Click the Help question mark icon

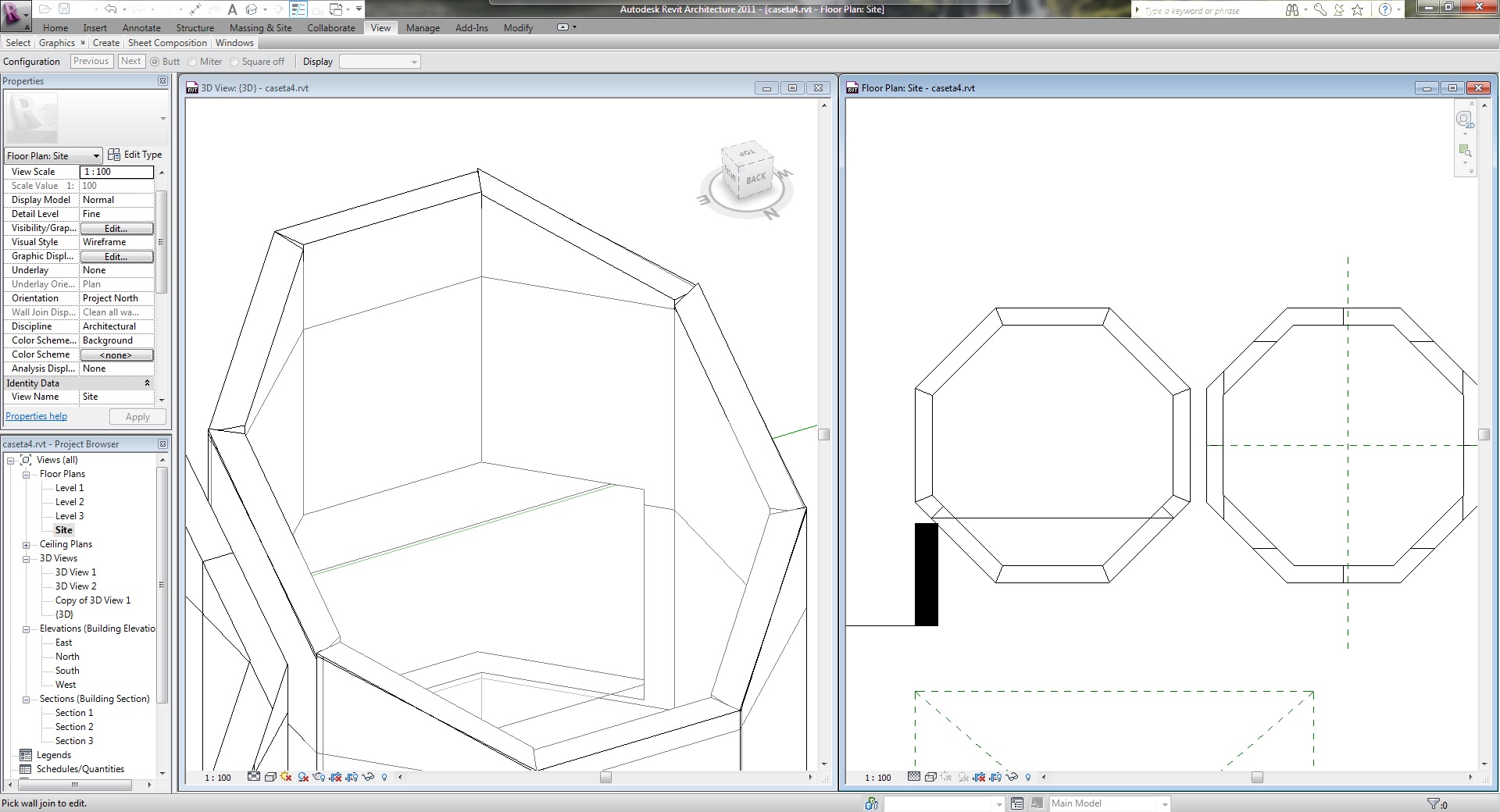coord(1385,9)
